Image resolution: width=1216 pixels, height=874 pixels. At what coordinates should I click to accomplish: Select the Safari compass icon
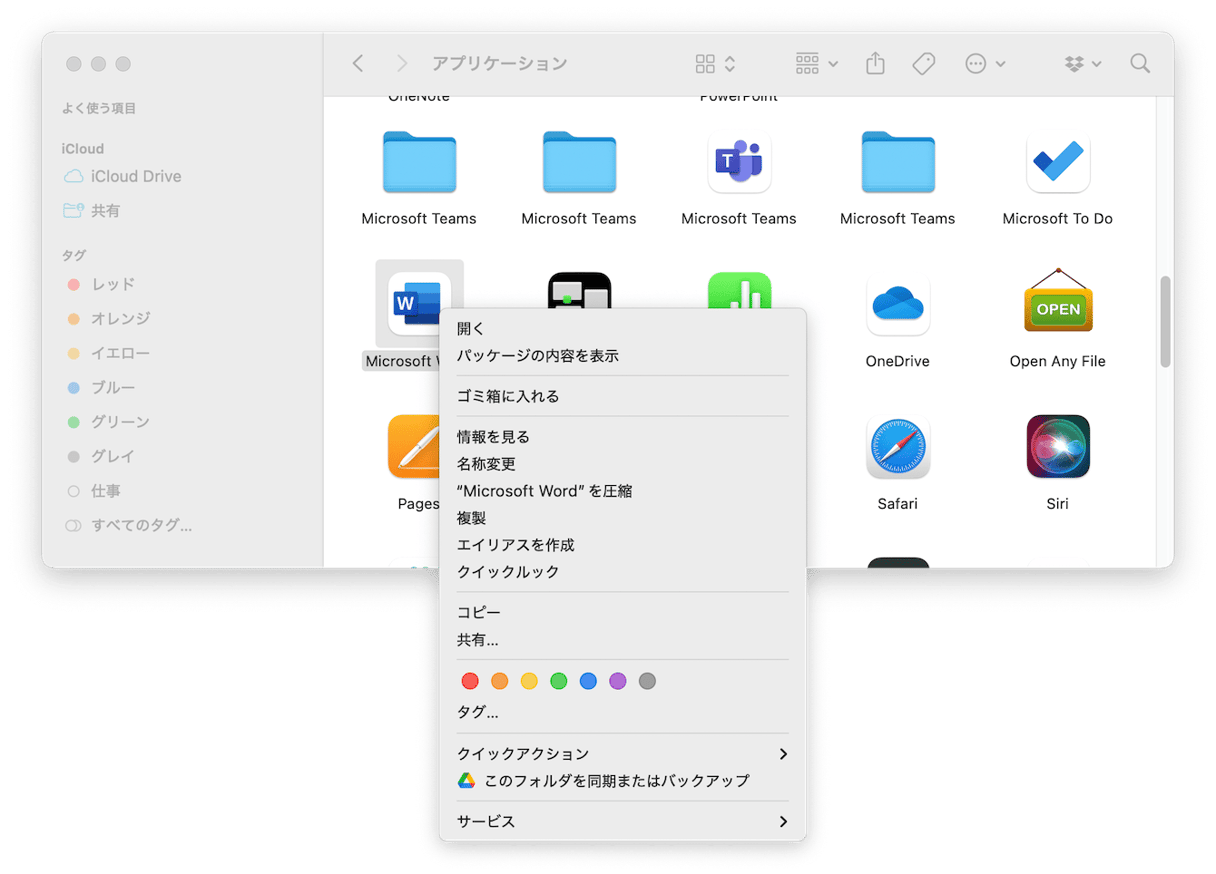click(x=897, y=447)
